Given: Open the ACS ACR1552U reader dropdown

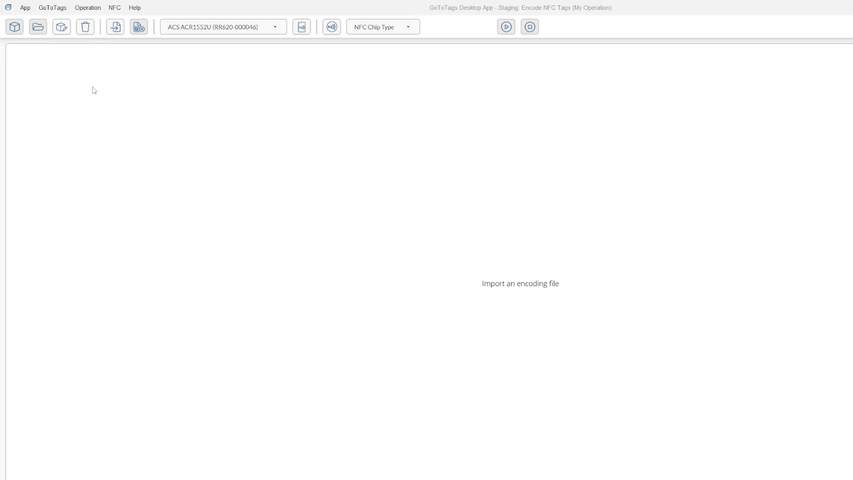Looking at the screenshot, I should 223,27.
